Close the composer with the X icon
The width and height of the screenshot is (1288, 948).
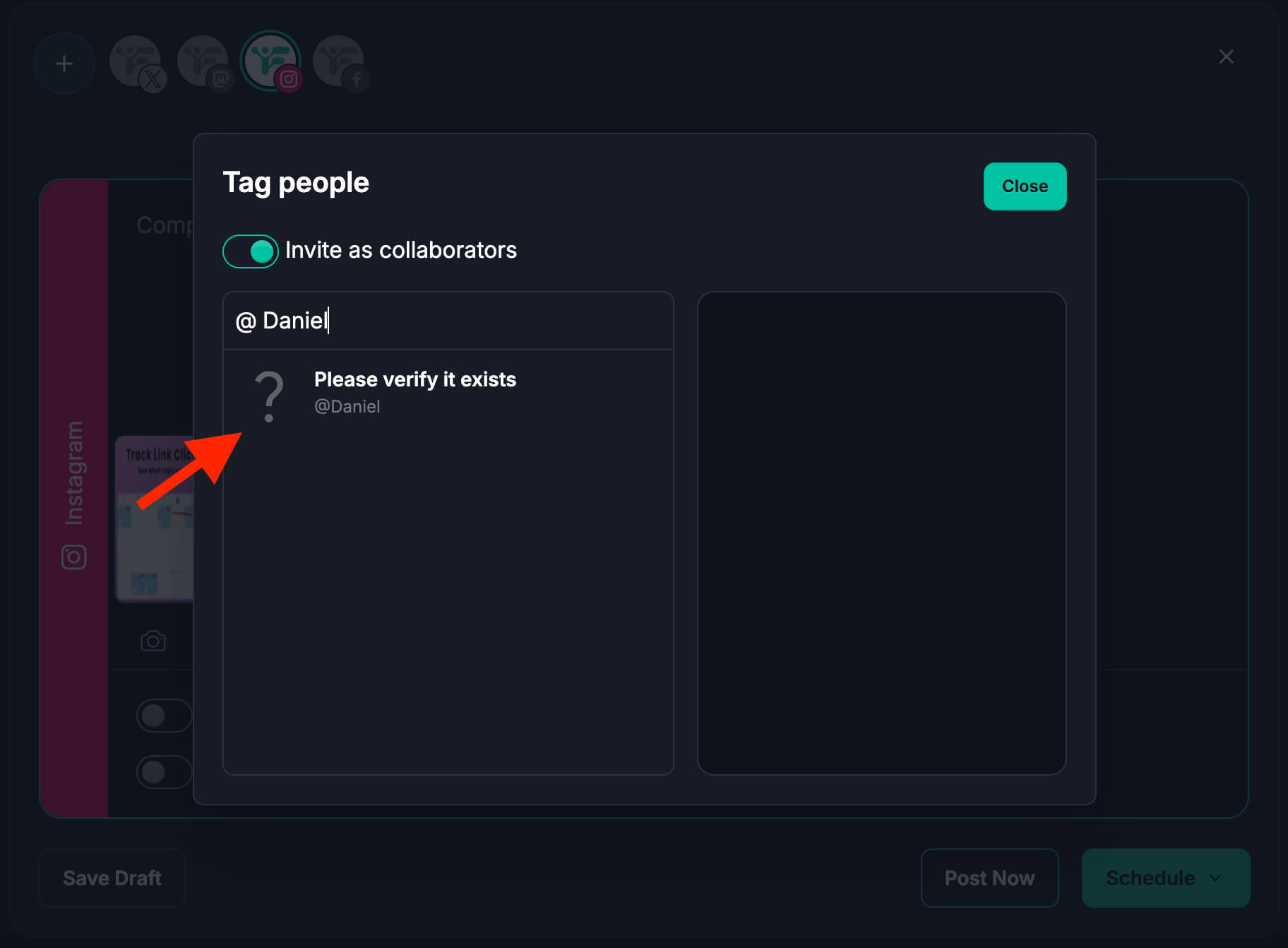(1226, 57)
